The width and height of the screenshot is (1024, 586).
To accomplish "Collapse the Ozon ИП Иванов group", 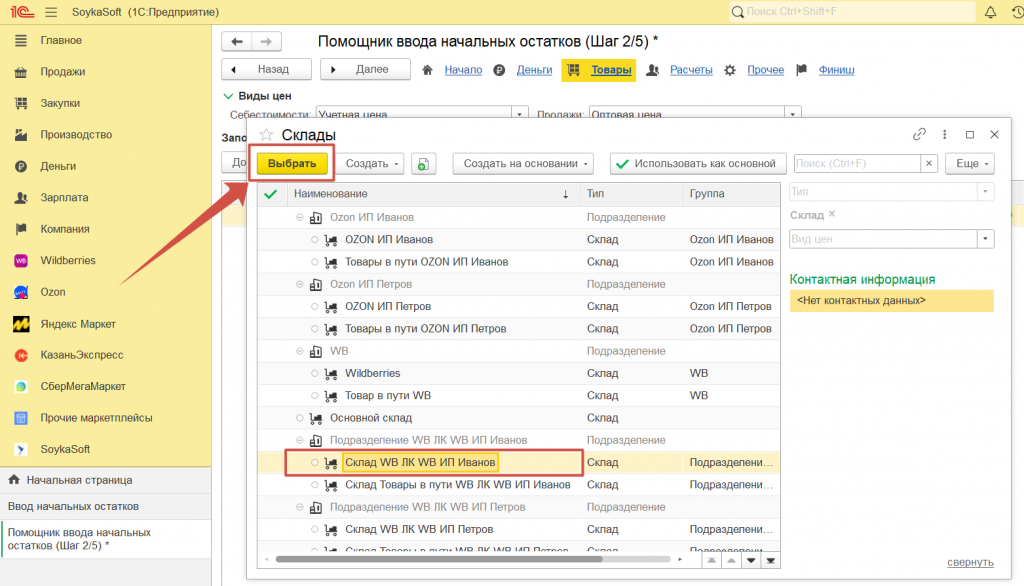I will coord(298,217).
